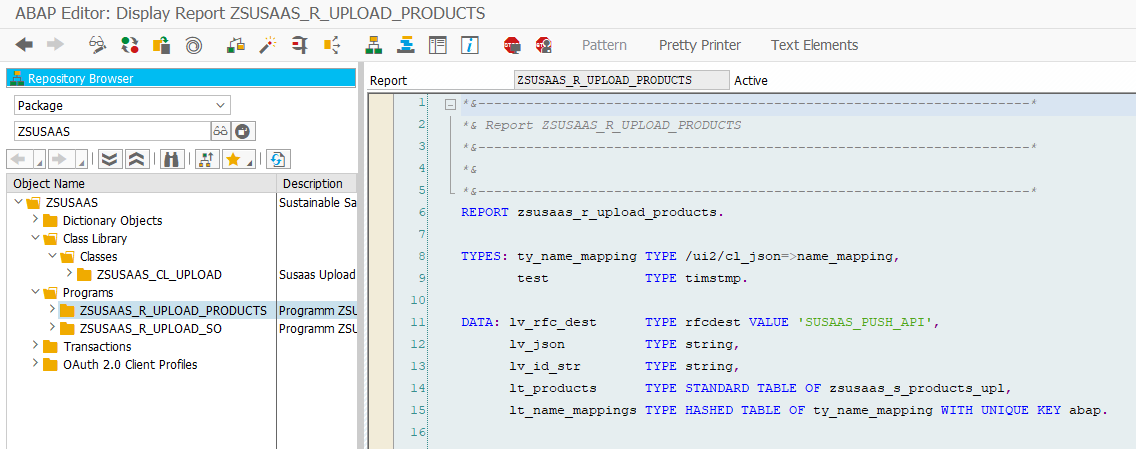Select Transactions tree item
The image size is (1136, 449).
(x=97, y=347)
